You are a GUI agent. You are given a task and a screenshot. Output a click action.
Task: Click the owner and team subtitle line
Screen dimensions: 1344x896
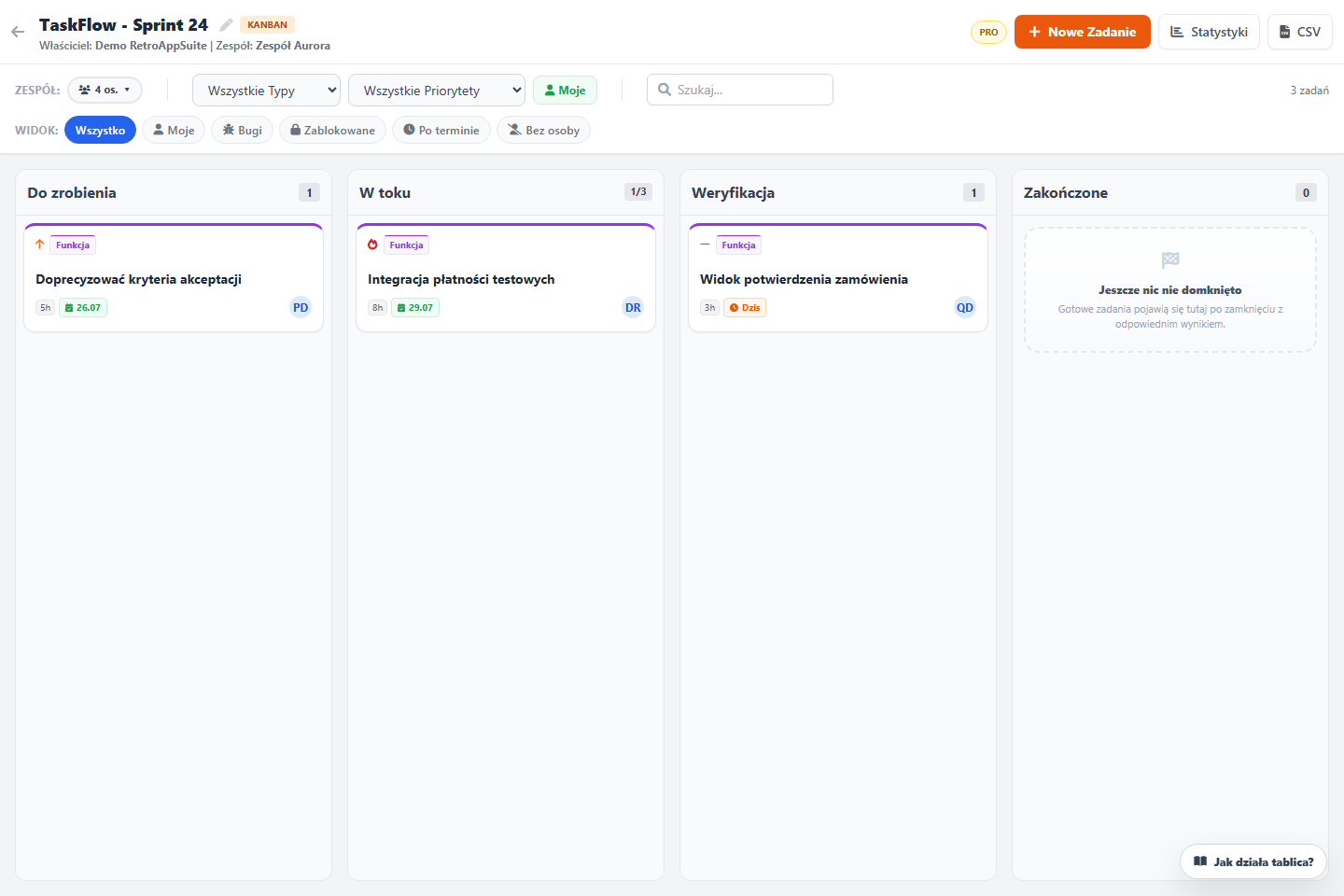tap(185, 46)
